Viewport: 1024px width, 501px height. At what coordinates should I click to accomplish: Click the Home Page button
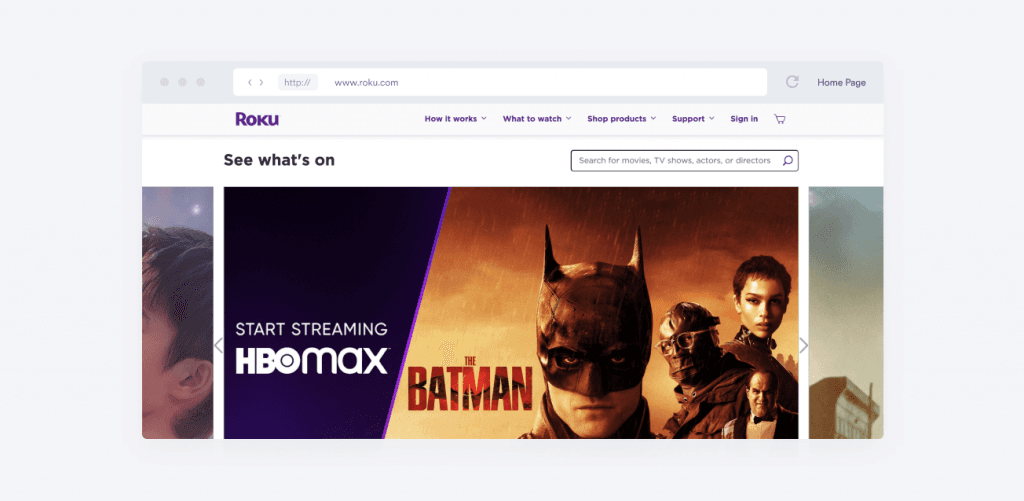click(x=841, y=82)
